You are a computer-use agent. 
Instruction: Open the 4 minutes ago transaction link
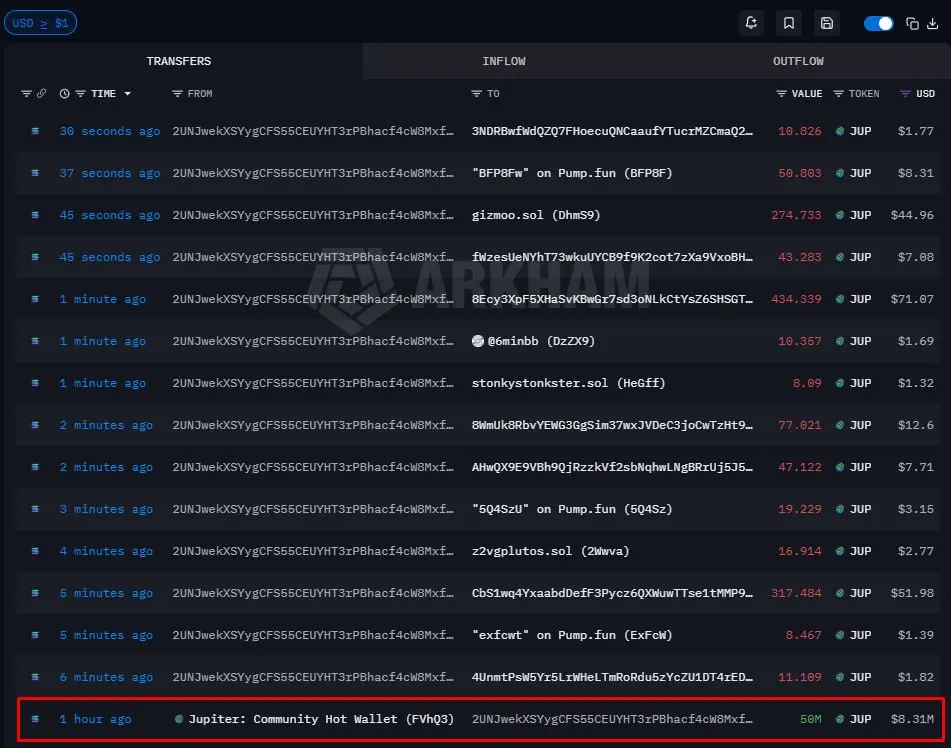106,551
